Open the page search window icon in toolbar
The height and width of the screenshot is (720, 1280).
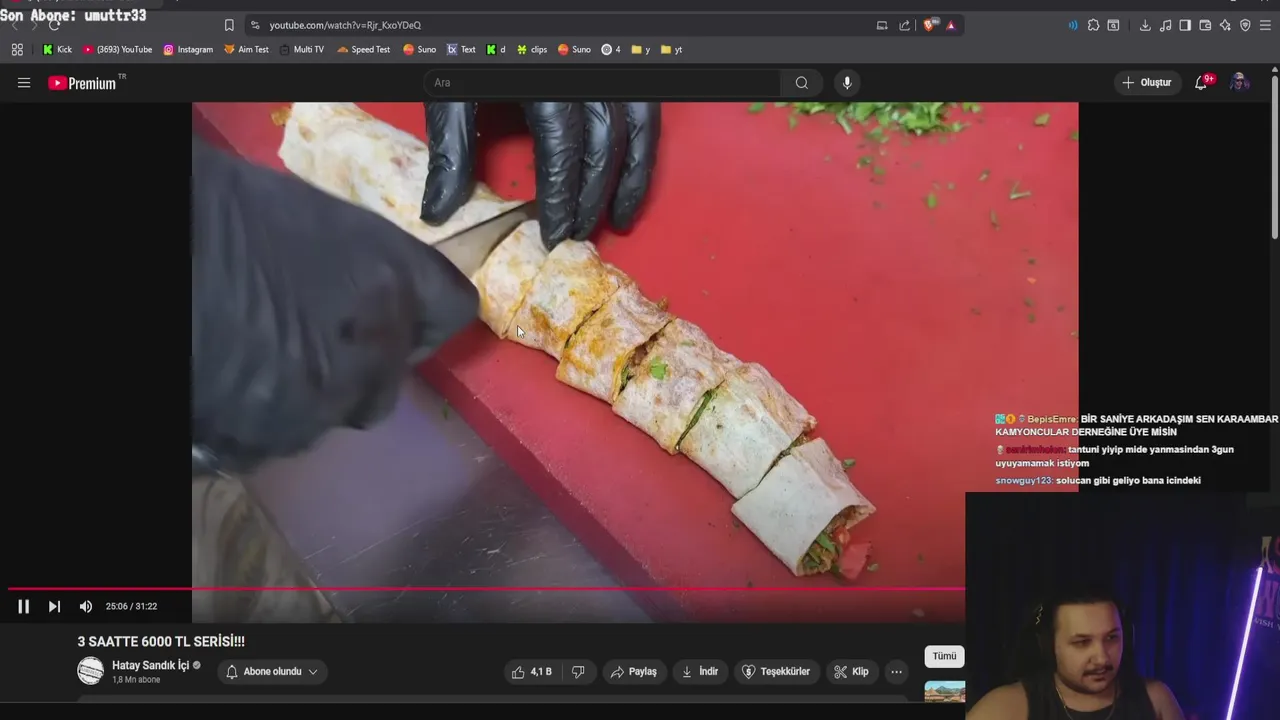(1113, 25)
